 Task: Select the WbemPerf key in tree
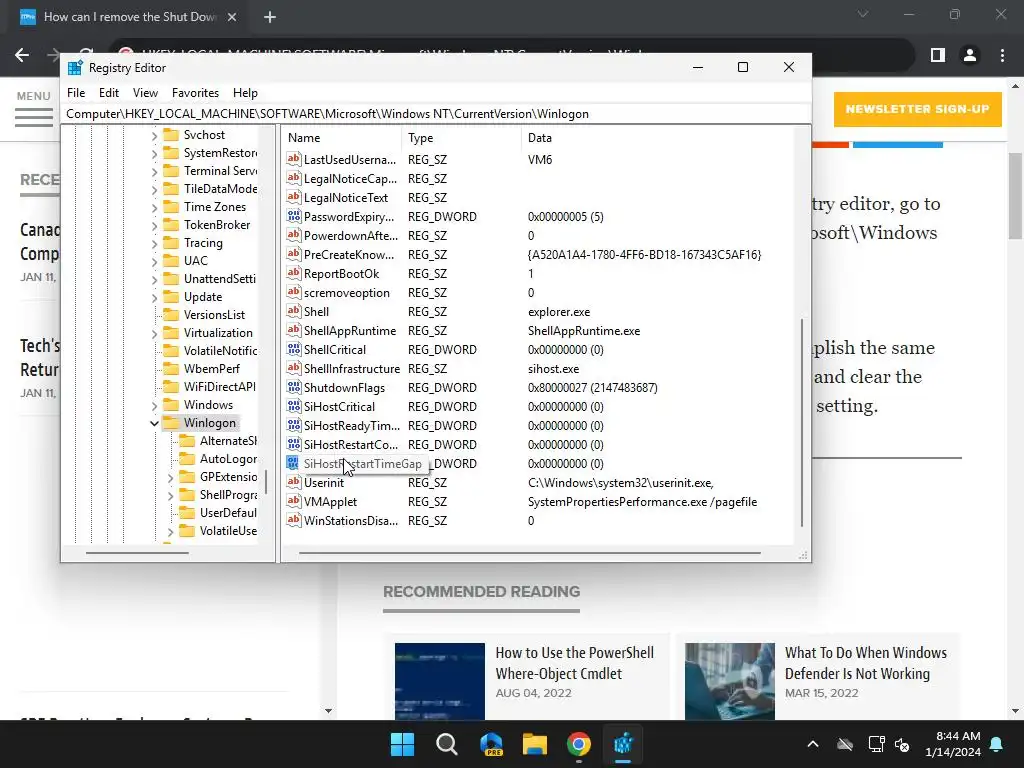pos(212,368)
